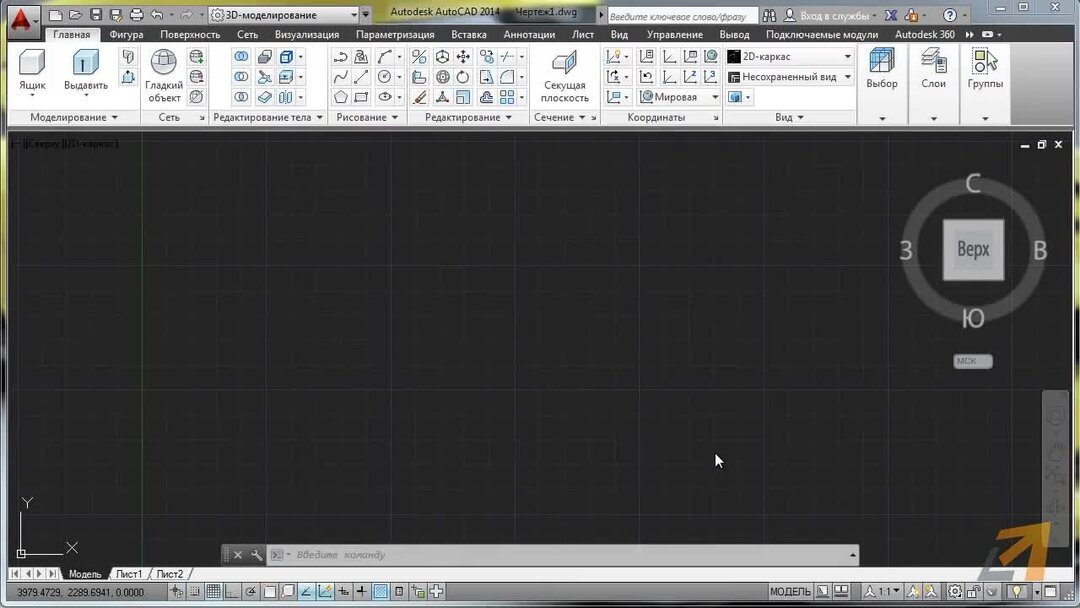Click the Plot (print) icon in quick access toolbar
Viewport: 1080px width, 608px height.
[x=136, y=14]
